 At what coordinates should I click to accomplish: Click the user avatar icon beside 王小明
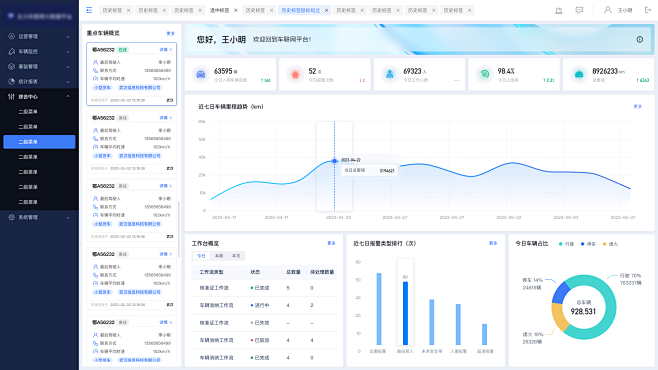tap(608, 10)
